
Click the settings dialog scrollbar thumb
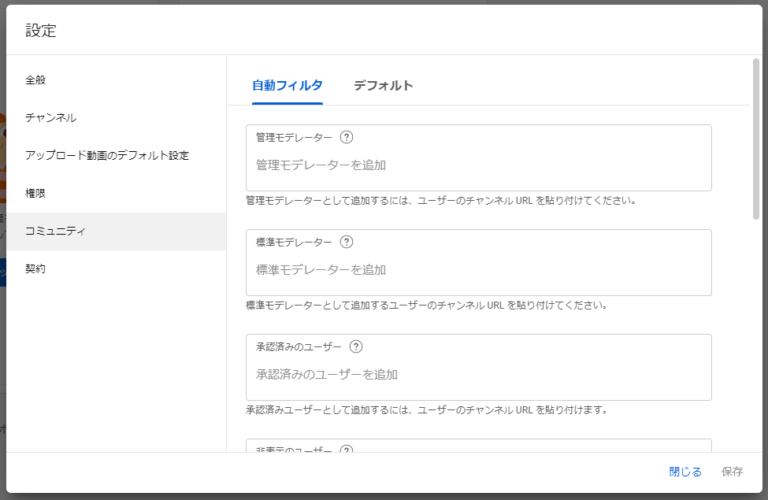click(756, 140)
